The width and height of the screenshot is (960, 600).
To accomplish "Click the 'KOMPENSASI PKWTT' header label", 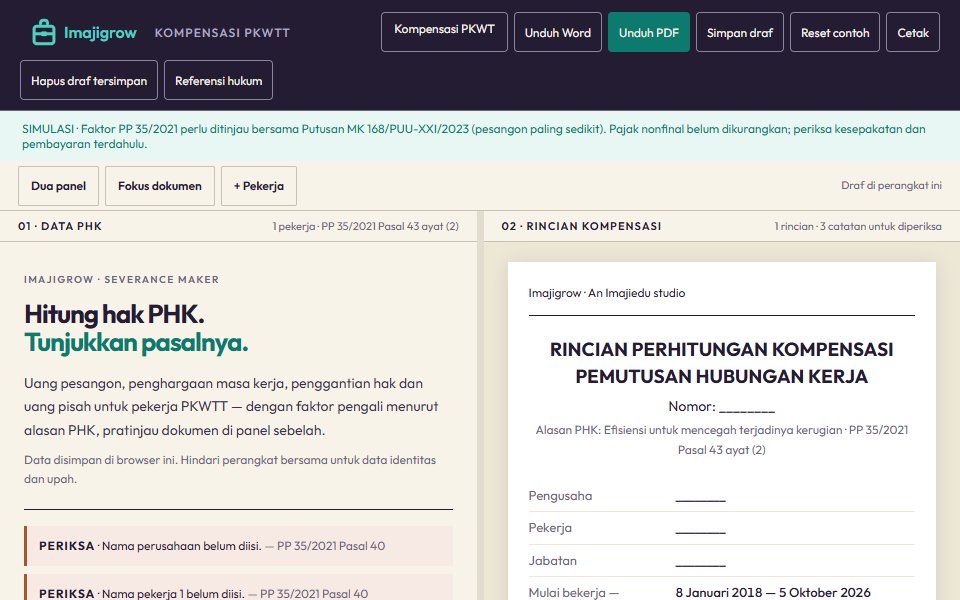I will tap(222, 33).
